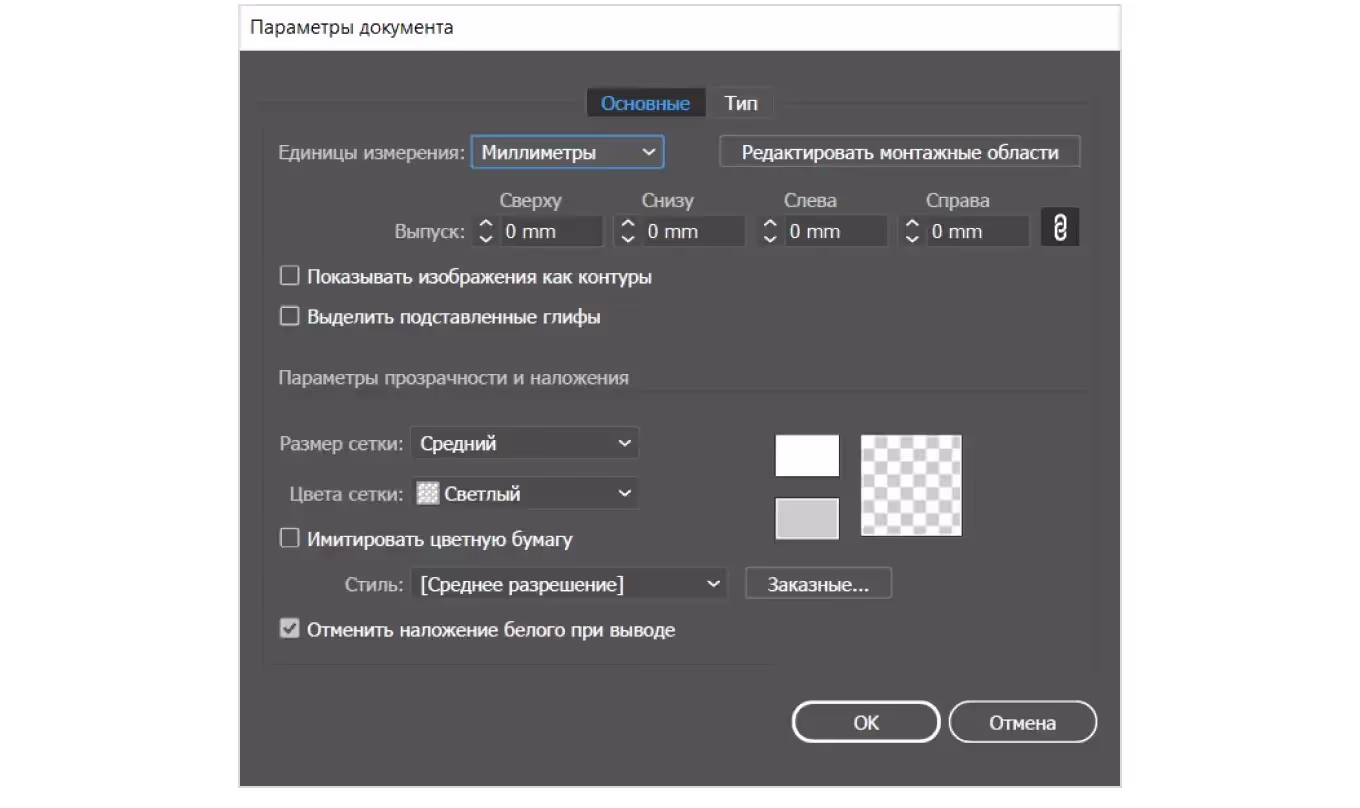Click the Сверху bleed value field

point(552,231)
